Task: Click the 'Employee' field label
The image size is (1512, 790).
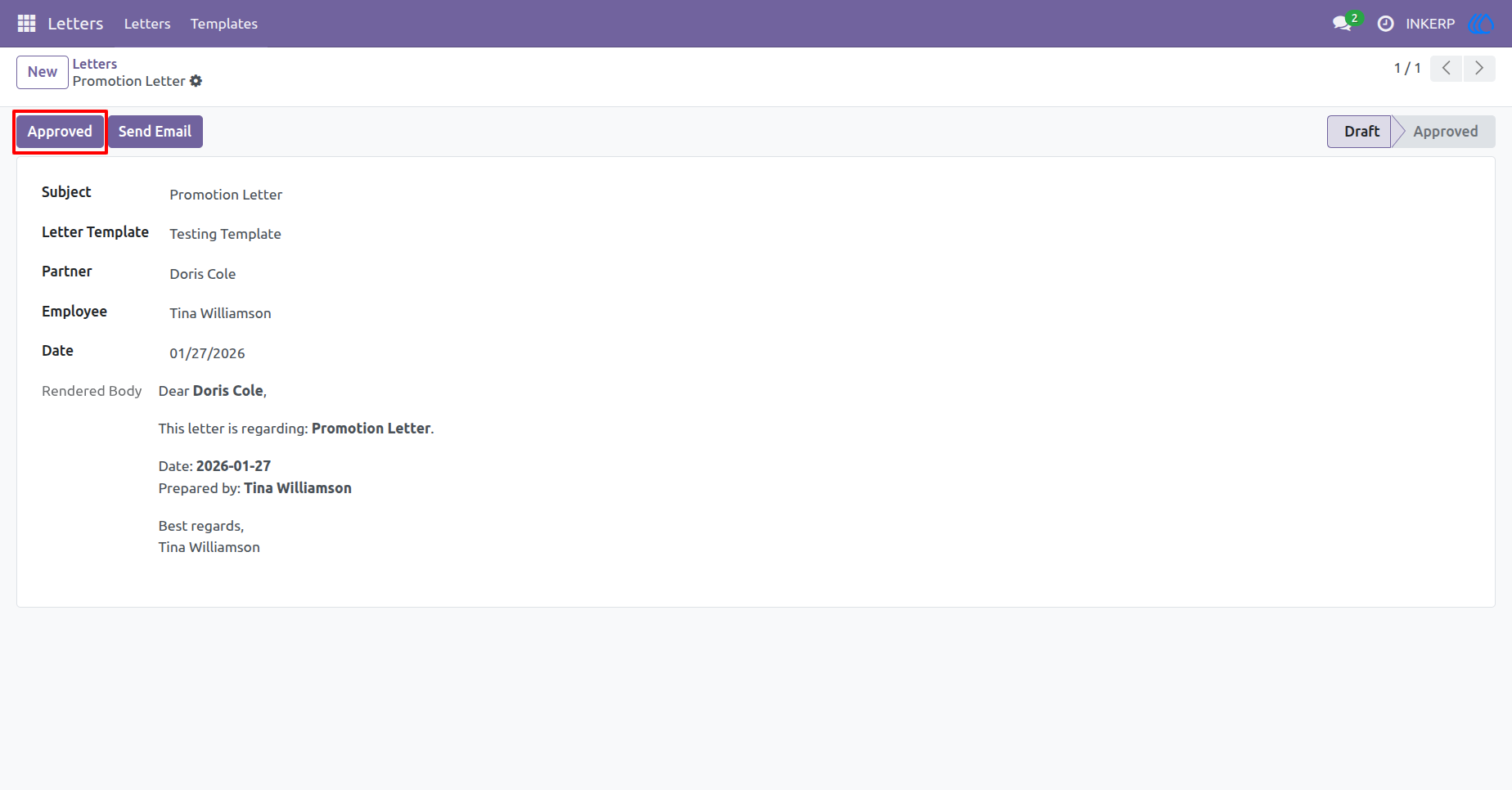Action: click(74, 312)
